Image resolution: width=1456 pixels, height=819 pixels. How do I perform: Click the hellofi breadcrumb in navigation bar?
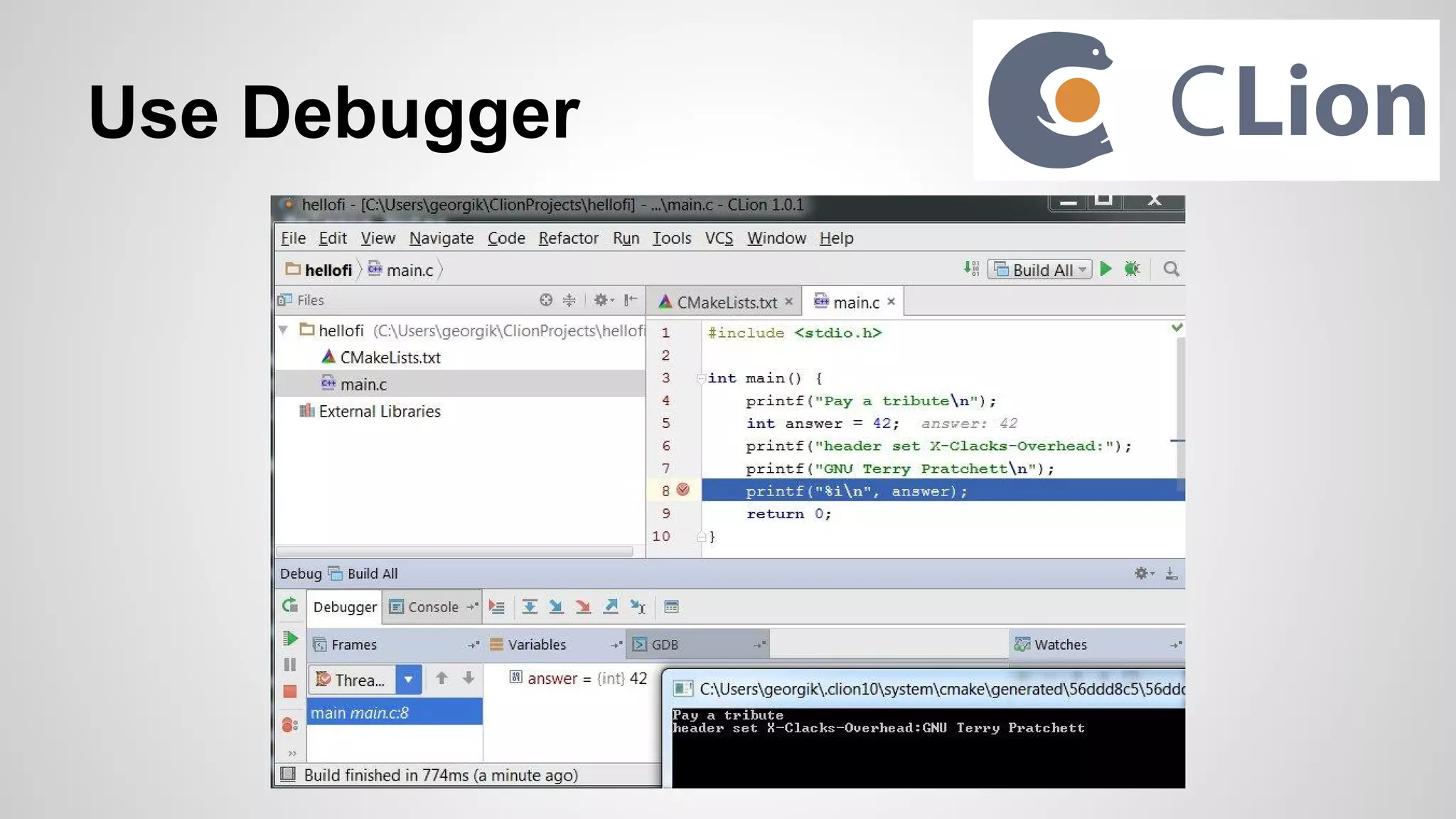pos(319,270)
